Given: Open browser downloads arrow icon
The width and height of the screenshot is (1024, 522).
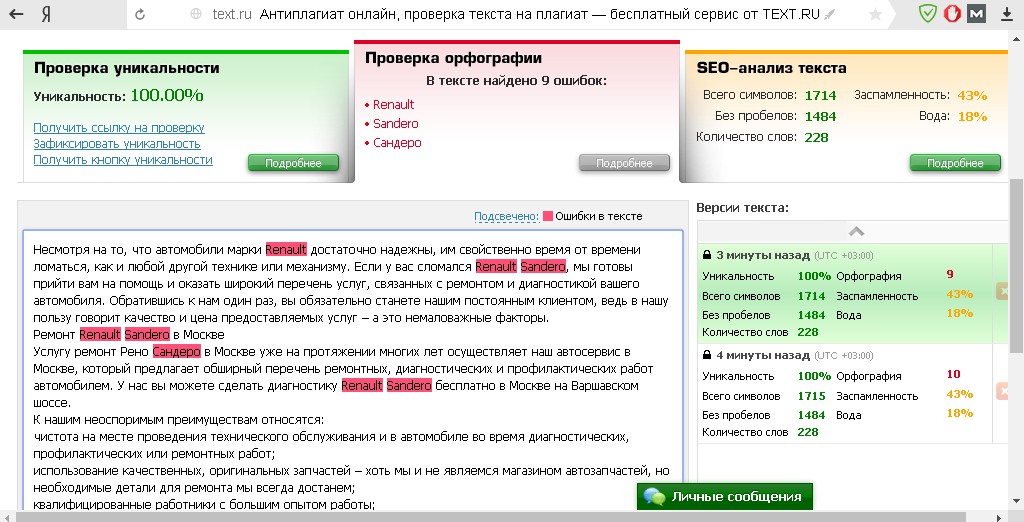Looking at the screenshot, I should tap(1006, 14).
